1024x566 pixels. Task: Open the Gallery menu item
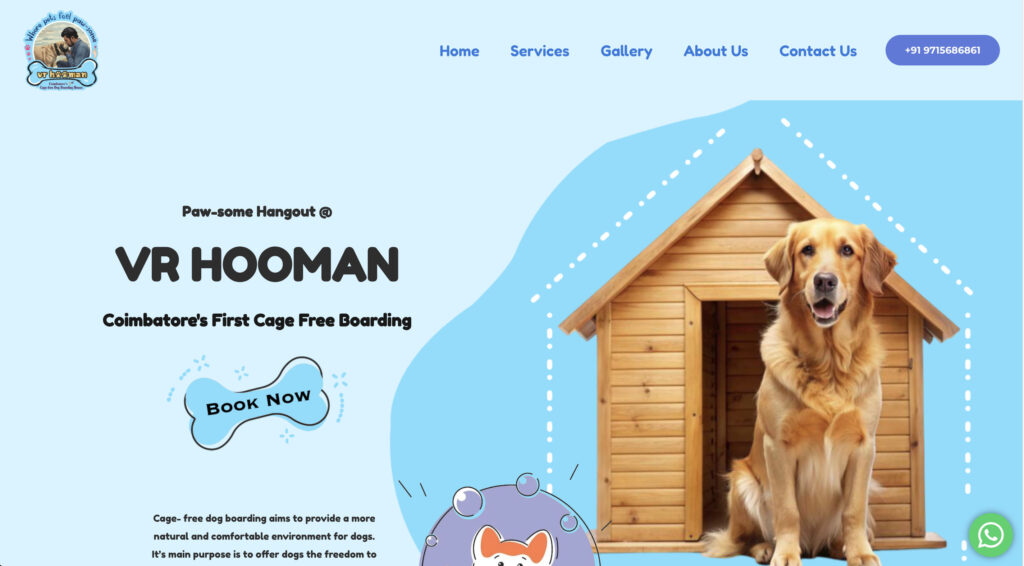(626, 51)
